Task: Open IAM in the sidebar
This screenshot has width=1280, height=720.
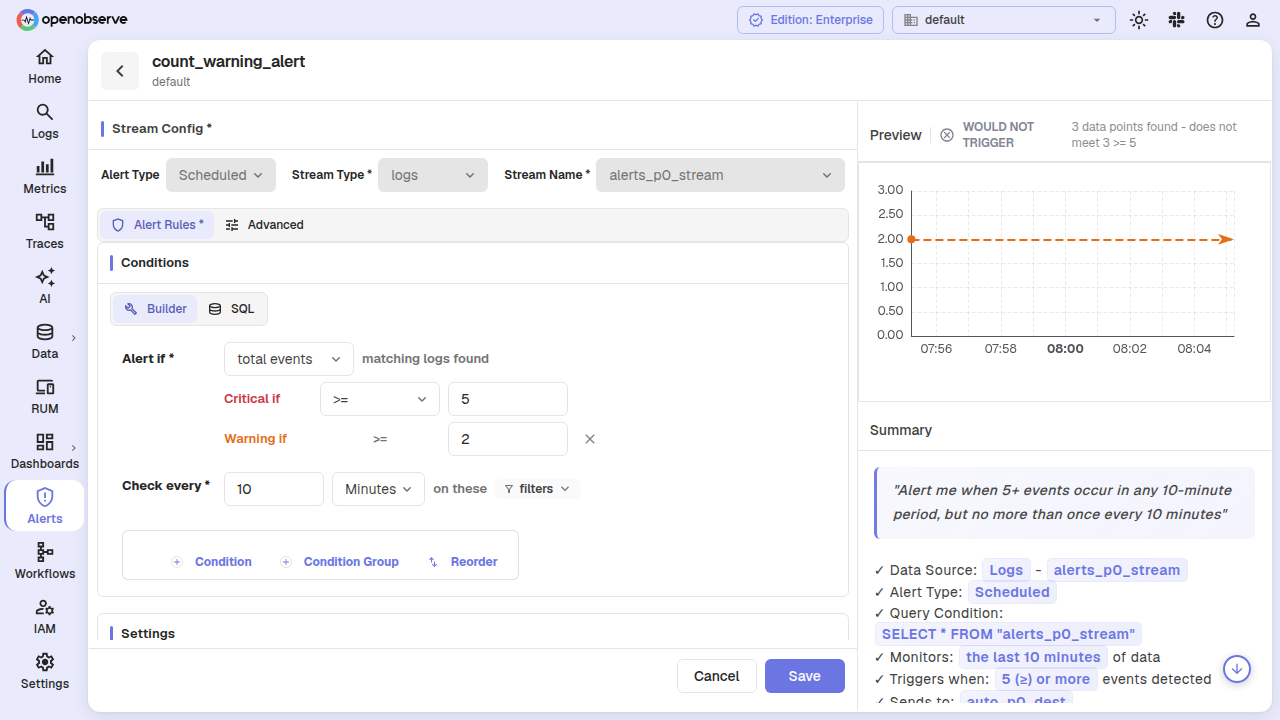Action: tap(44, 617)
